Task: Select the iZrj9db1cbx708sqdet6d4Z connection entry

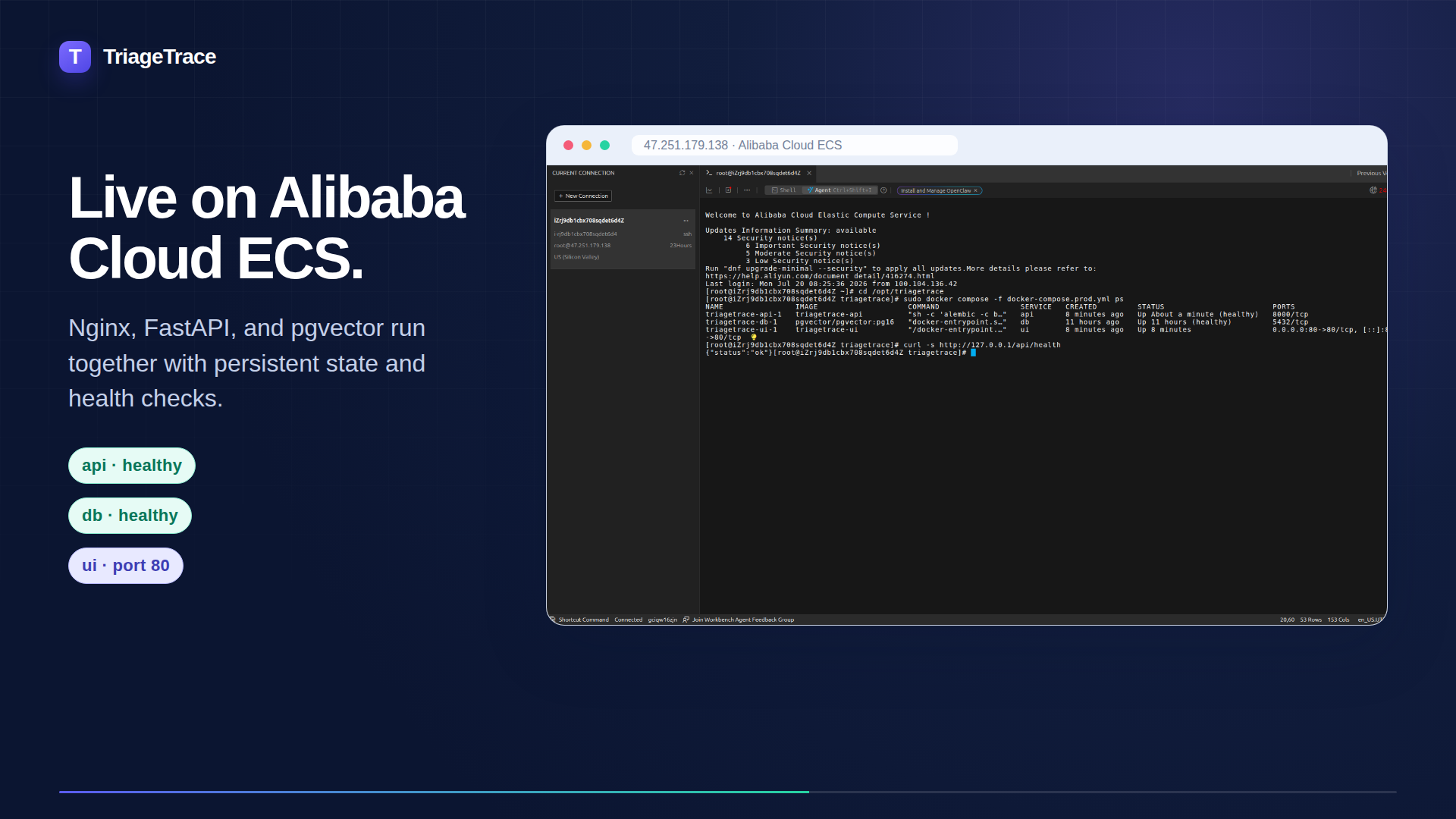Action: tap(623, 239)
